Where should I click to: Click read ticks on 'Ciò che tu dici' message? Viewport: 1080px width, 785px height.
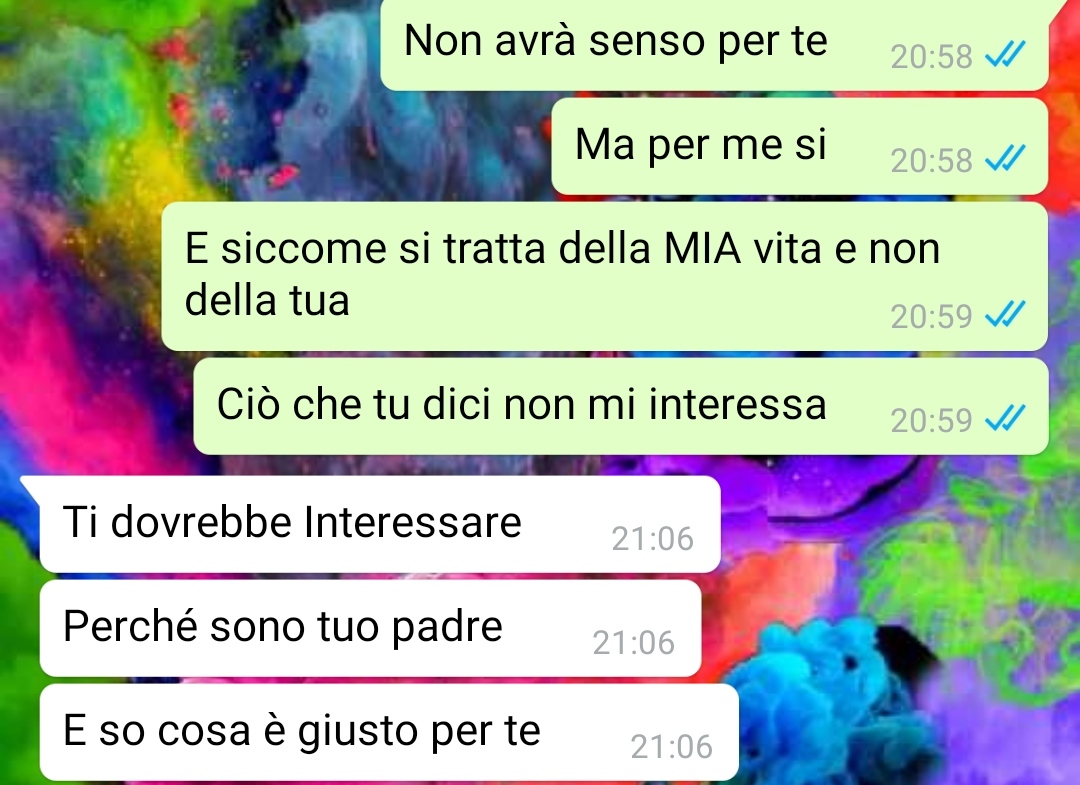pyautogui.click(x=1006, y=418)
